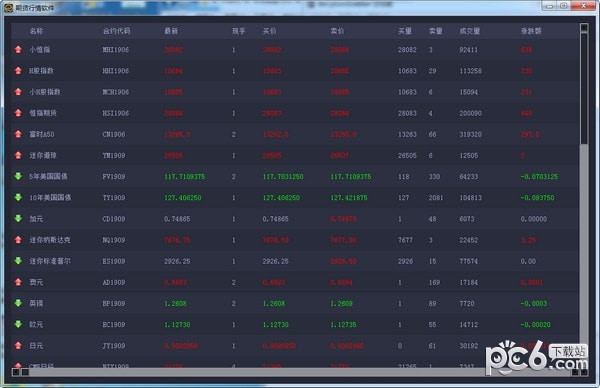Click the green down arrow next to 英镑
This screenshot has width=600, height=388.
tap(18, 303)
